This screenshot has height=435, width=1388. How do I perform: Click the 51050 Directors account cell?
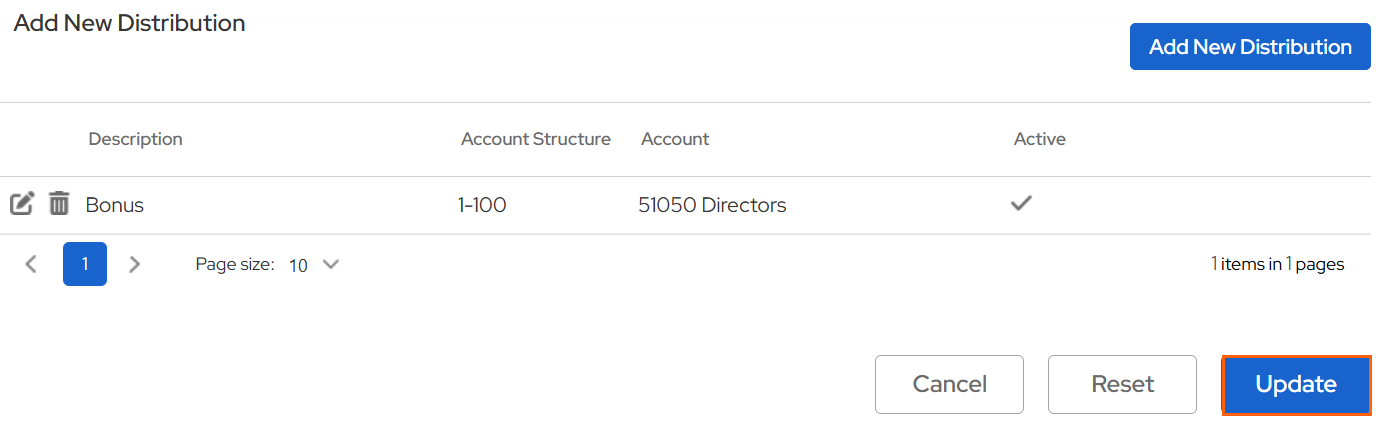tap(712, 205)
